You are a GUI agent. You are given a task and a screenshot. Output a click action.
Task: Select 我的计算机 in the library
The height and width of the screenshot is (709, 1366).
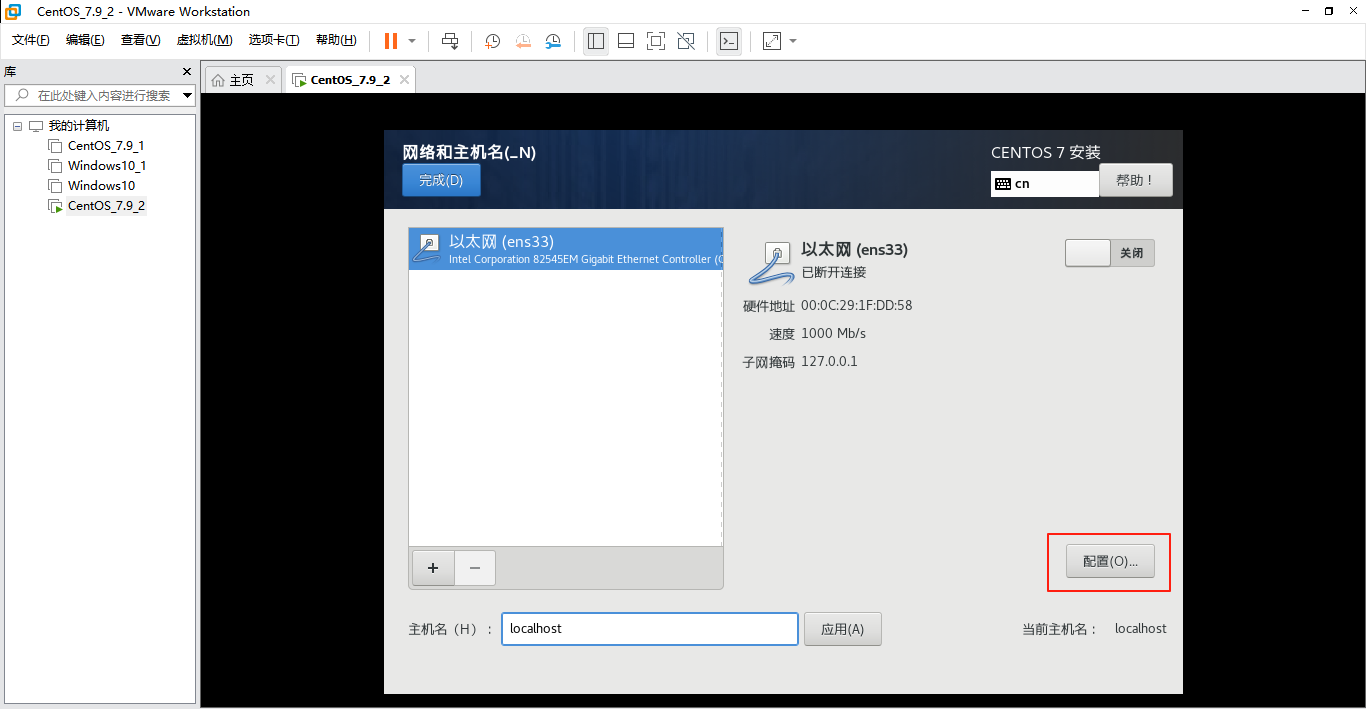pos(79,126)
